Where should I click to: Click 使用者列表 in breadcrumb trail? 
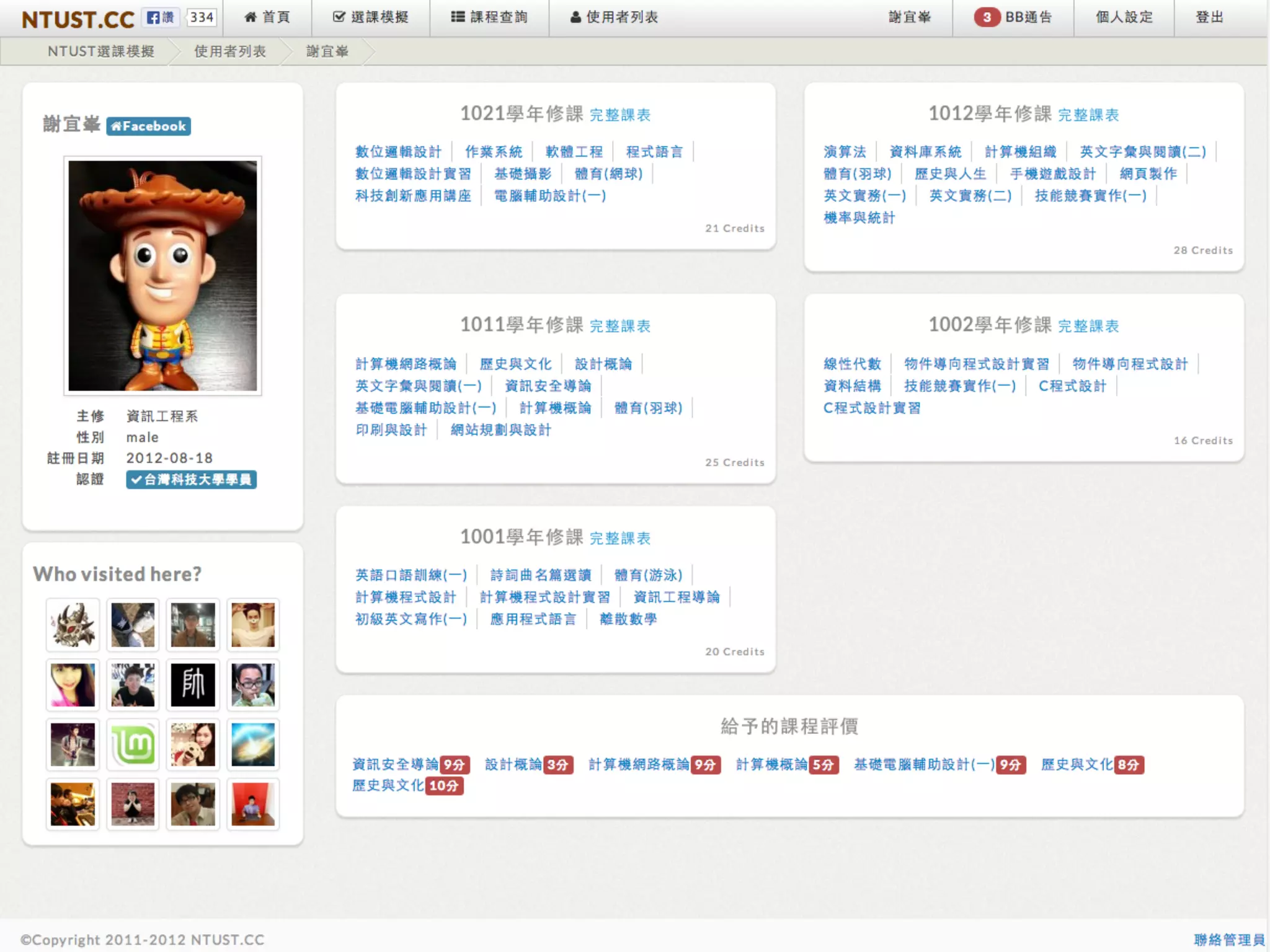229,51
